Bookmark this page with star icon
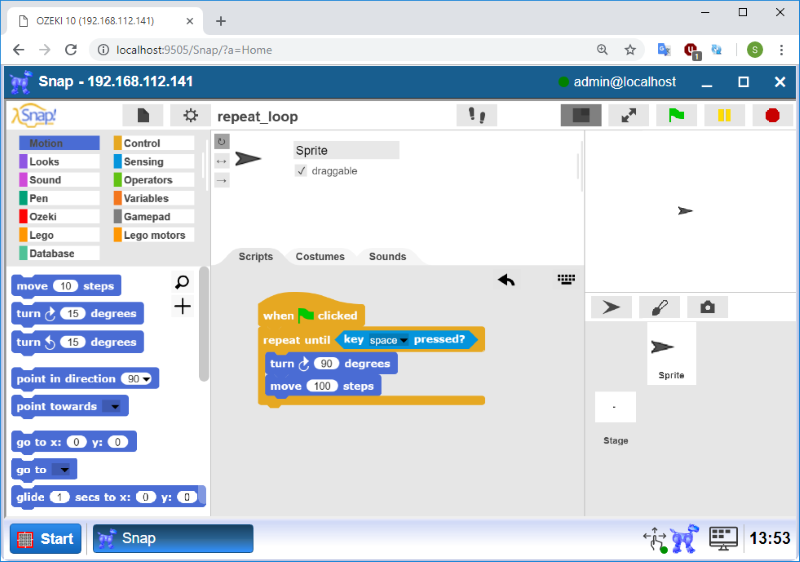The height and width of the screenshot is (562, 800). [x=630, y=49]
